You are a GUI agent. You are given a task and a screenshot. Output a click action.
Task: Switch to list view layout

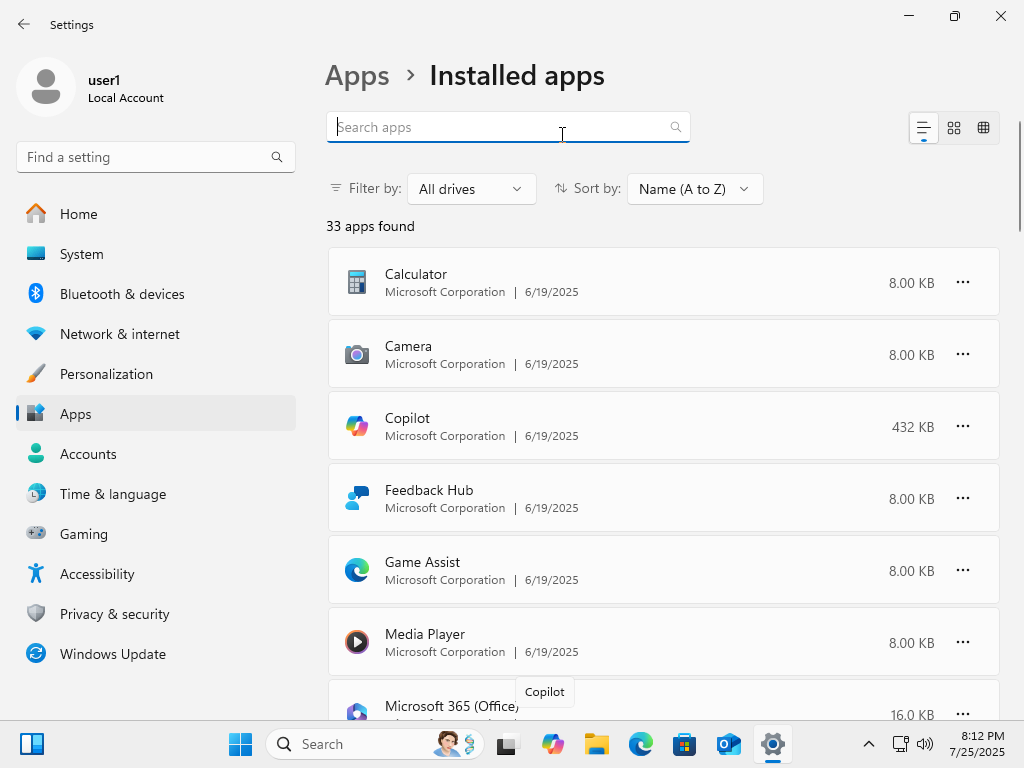click(923, 127)
